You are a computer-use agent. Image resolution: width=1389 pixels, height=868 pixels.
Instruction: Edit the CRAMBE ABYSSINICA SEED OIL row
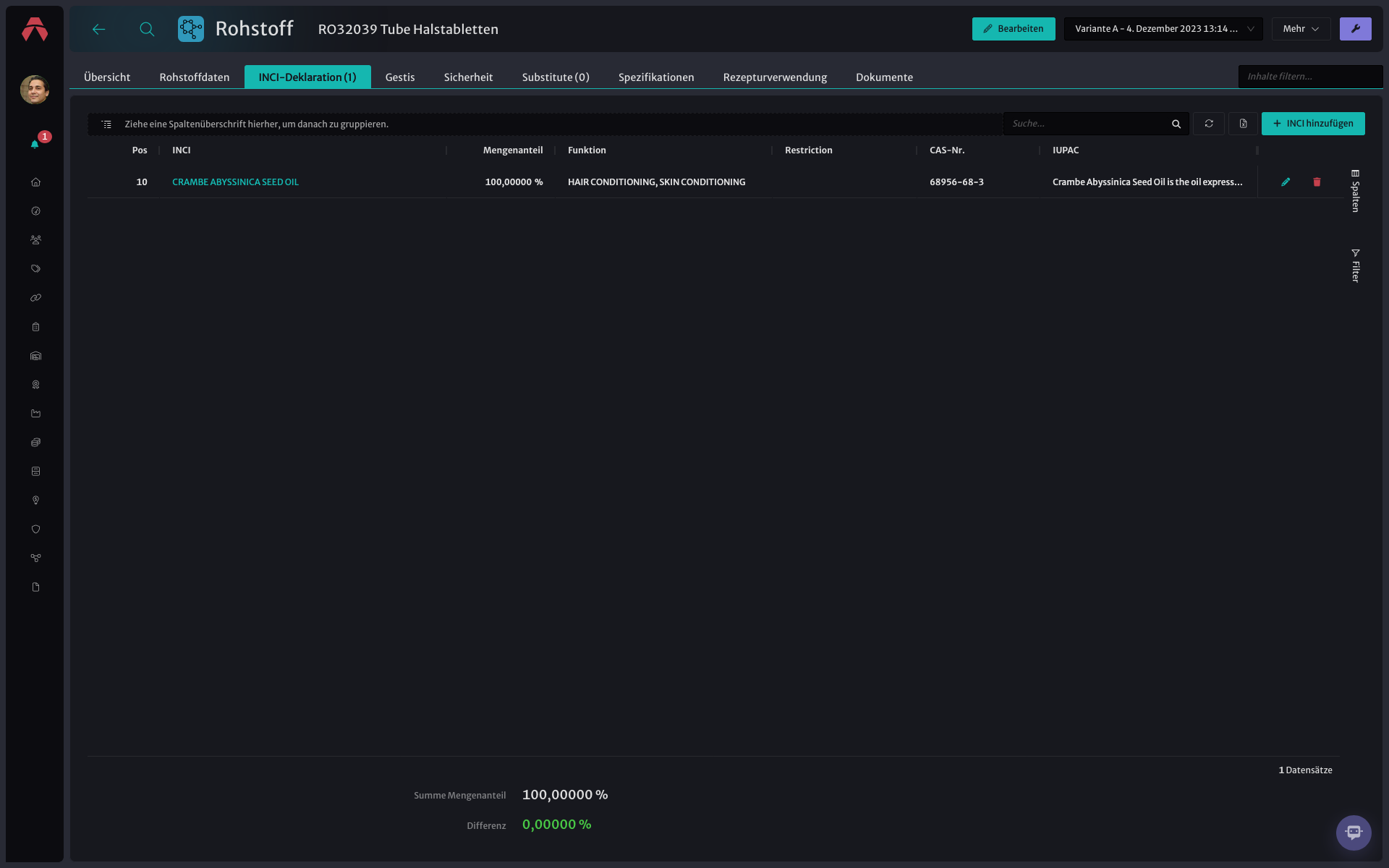(1286, 182)
